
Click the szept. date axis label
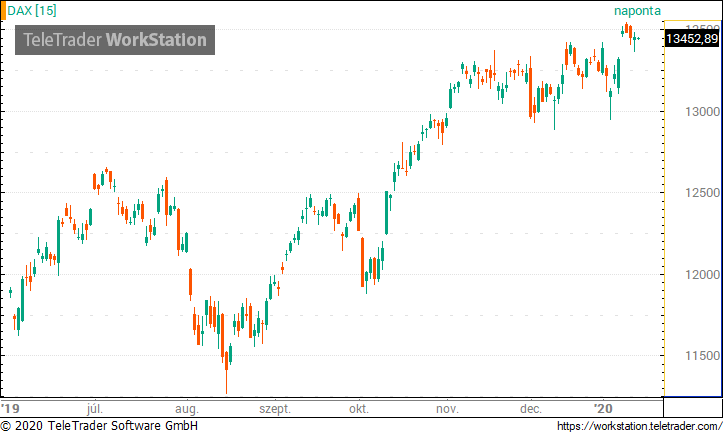[275, 409]
